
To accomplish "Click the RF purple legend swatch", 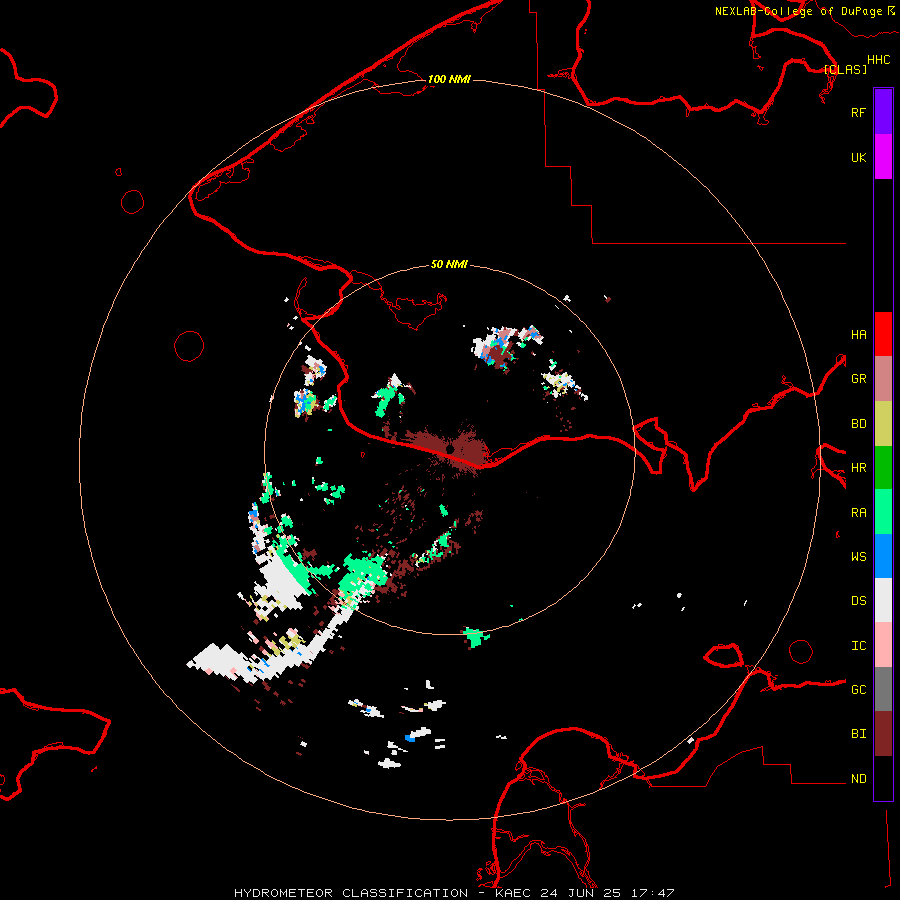I will 883,112.
